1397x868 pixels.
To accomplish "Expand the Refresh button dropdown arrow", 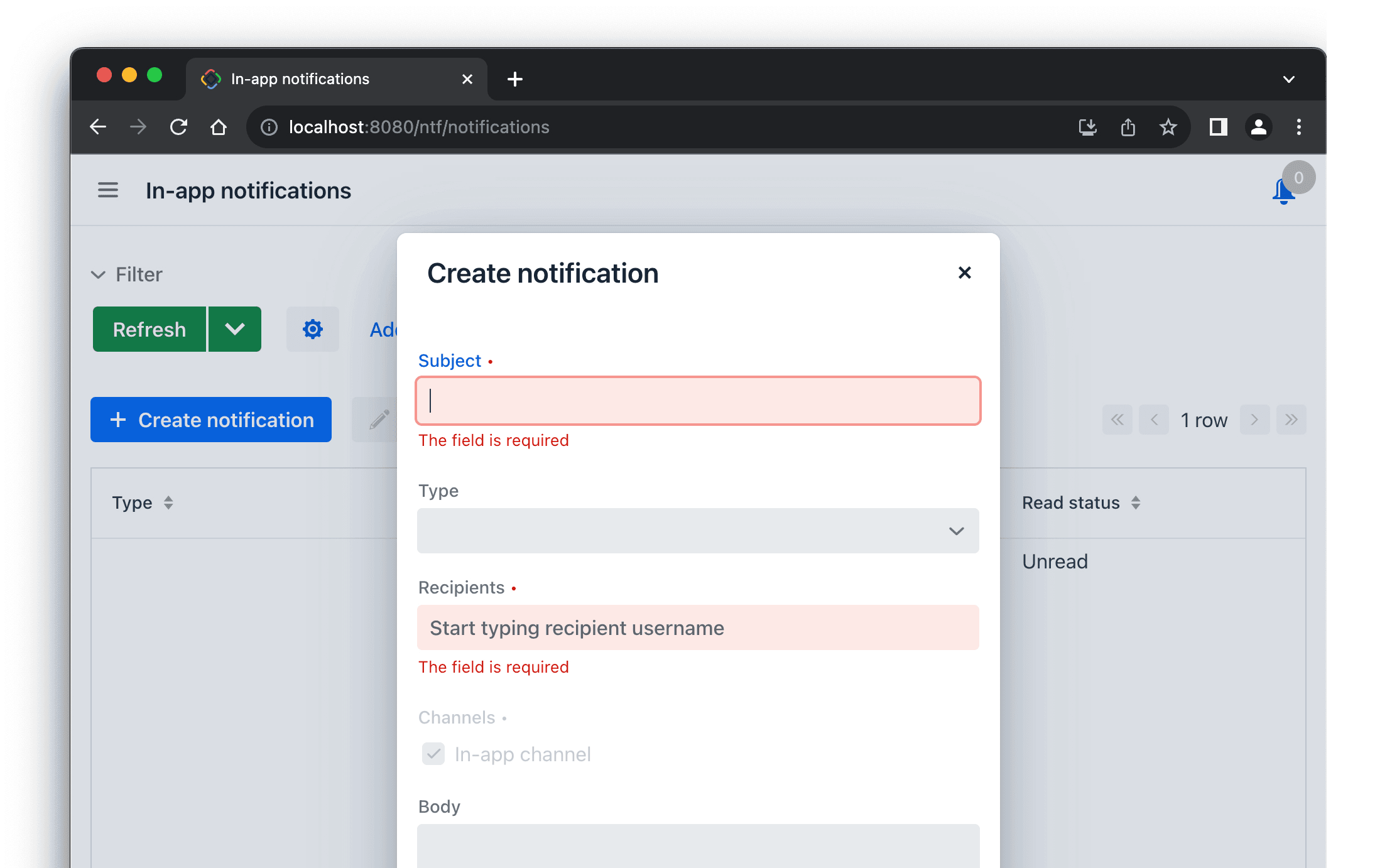I will [x=235, y=329].
